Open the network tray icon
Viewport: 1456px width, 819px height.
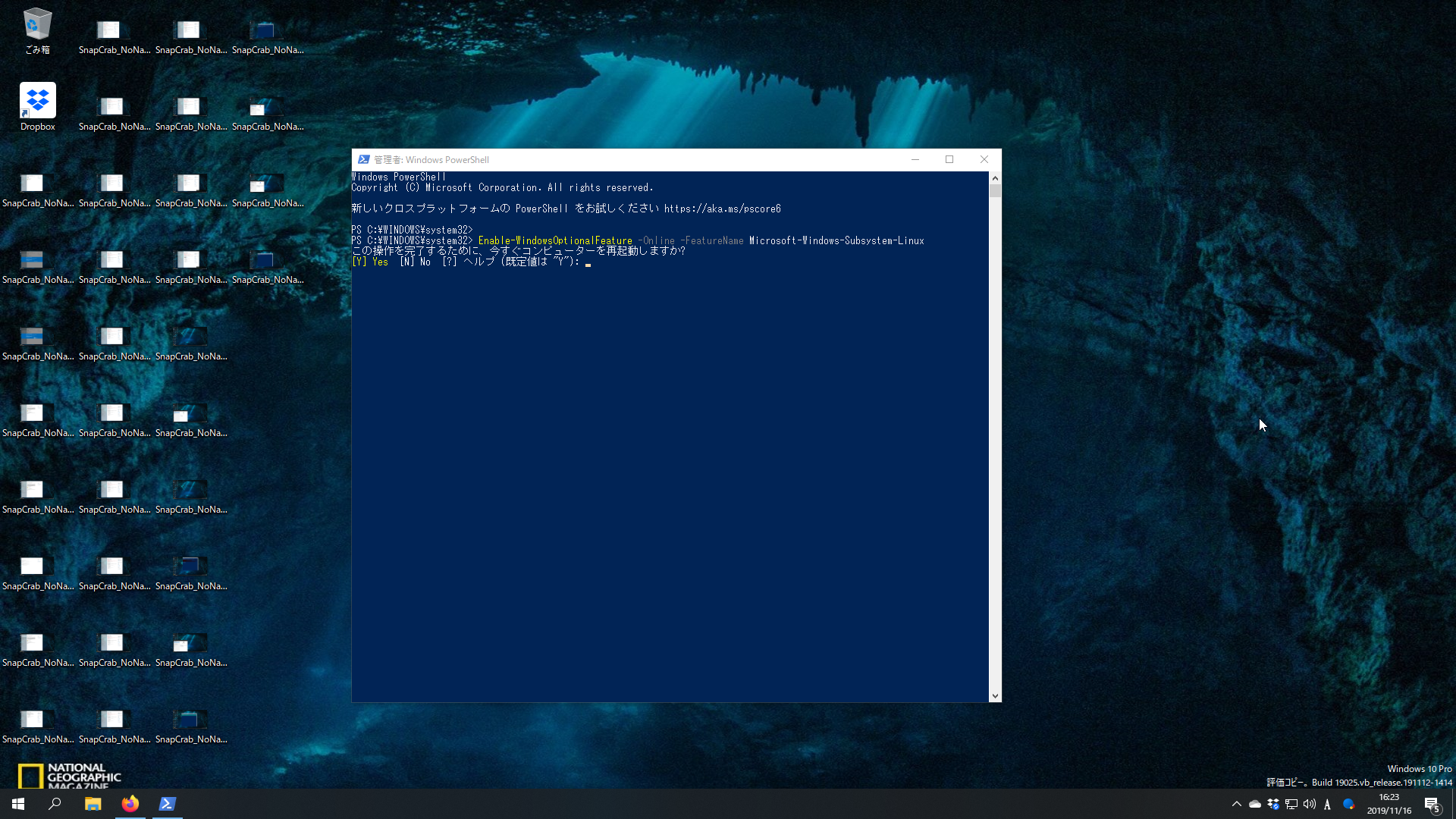pos(1291,804)
